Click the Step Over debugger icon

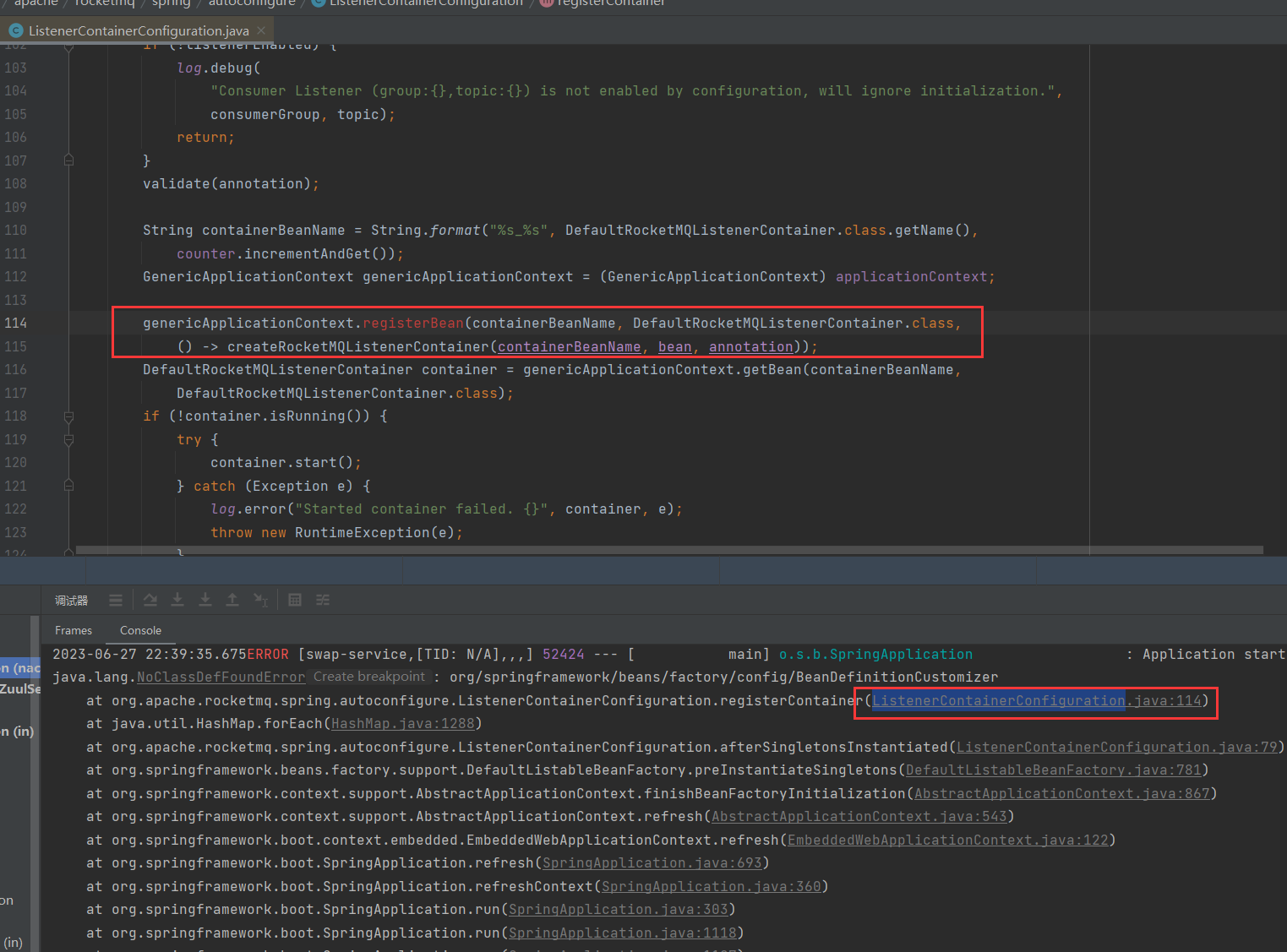tap(150, 600)
